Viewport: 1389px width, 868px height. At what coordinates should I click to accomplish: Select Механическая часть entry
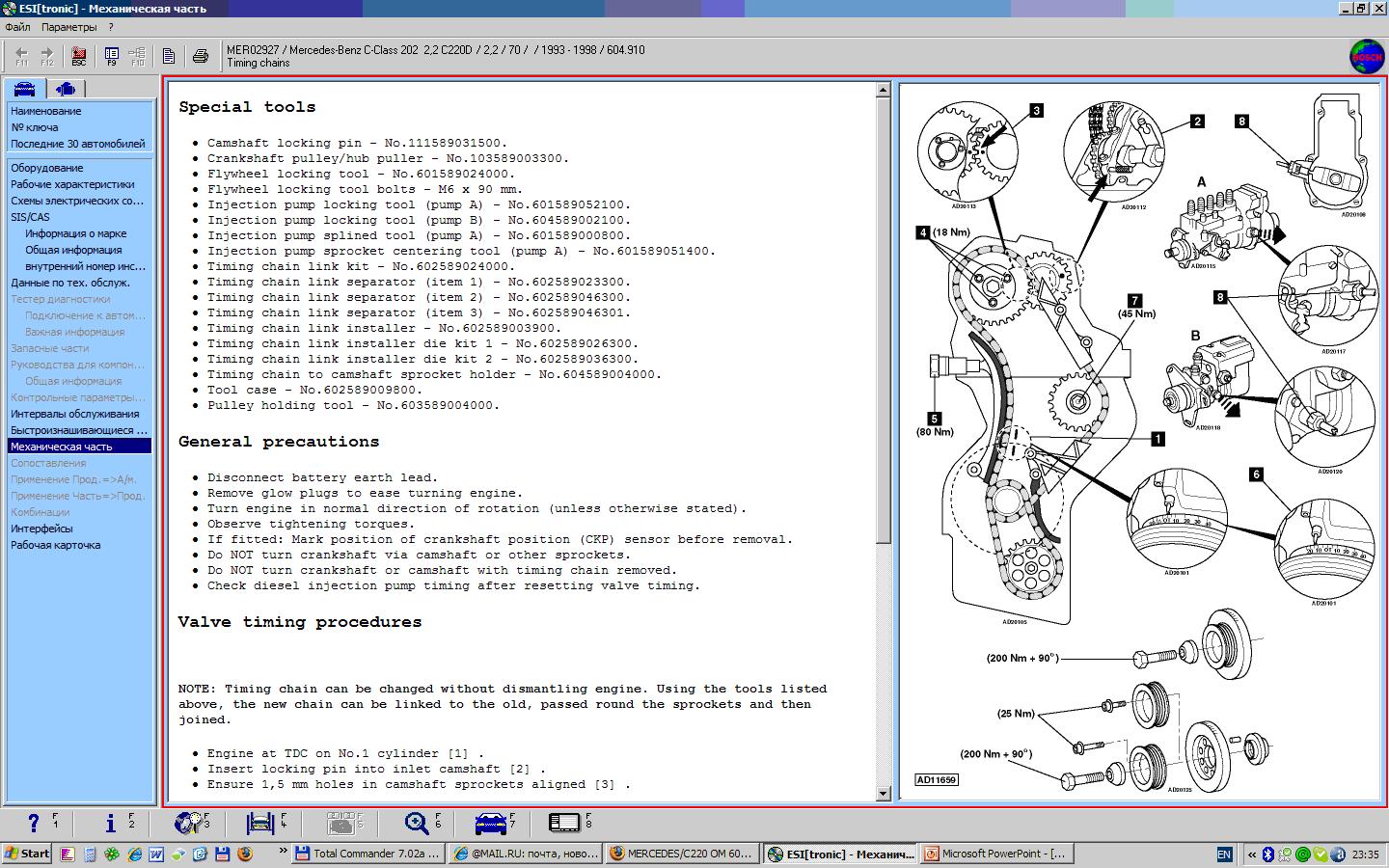(79, 447)
